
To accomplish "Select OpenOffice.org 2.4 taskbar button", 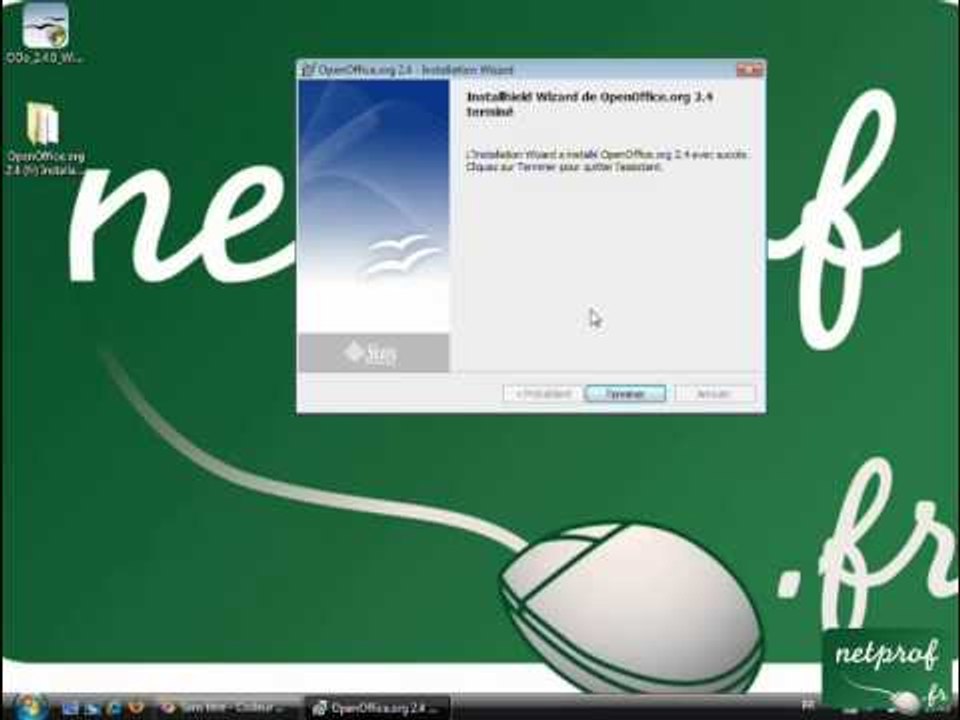I will pos(377,708).
